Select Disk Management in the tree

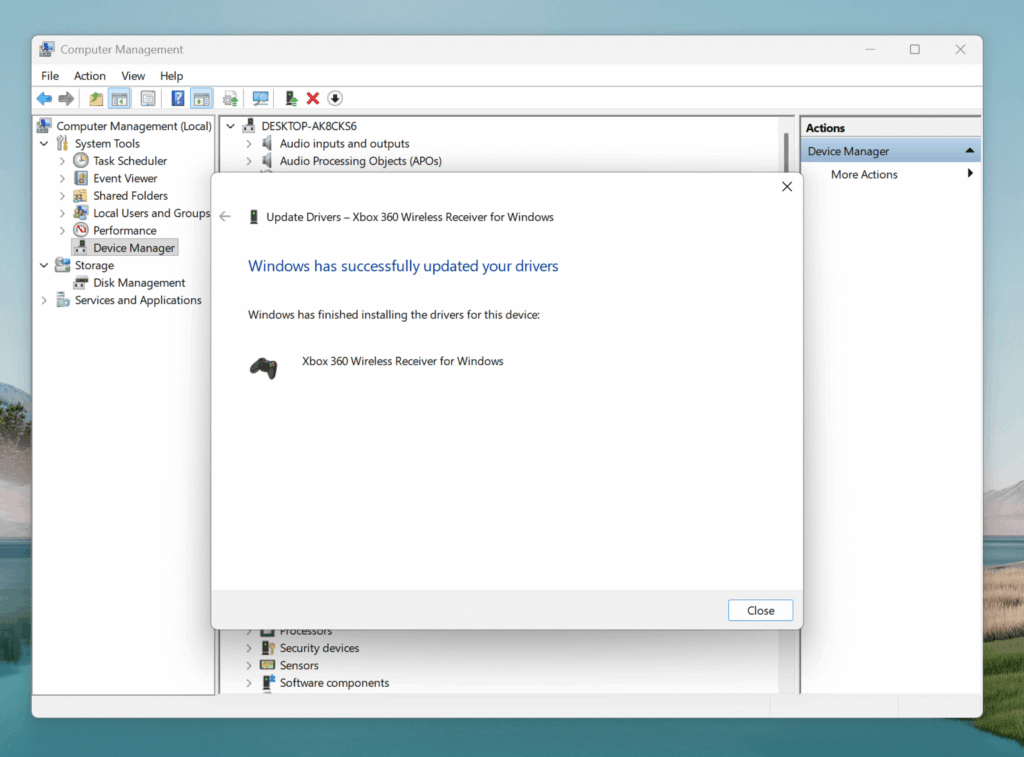pyautogui.click(x=139, y=283)
